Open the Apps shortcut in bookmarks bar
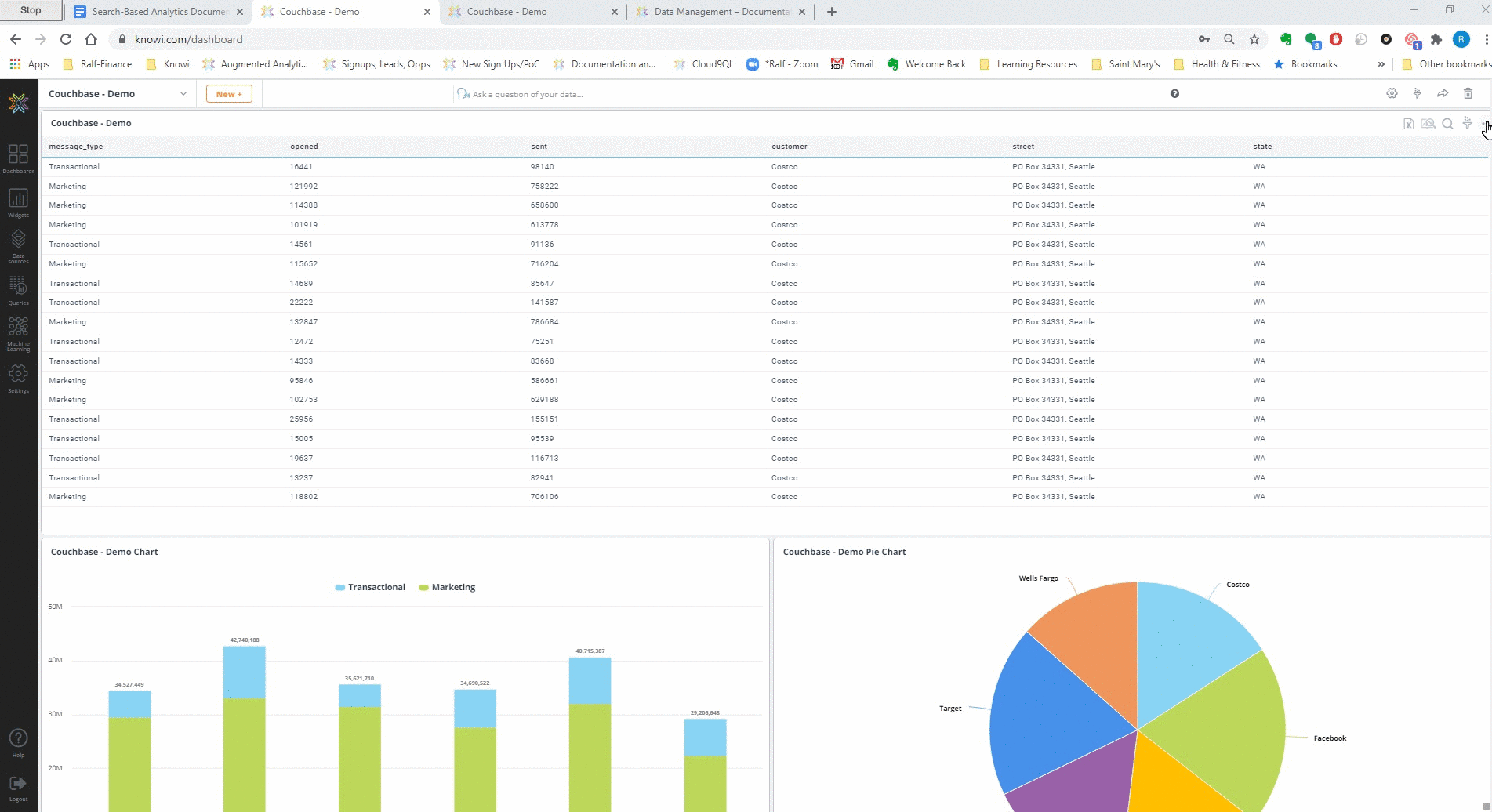Image resolution: width=1492 pixels, height=812 pixels. coord(29,64)
